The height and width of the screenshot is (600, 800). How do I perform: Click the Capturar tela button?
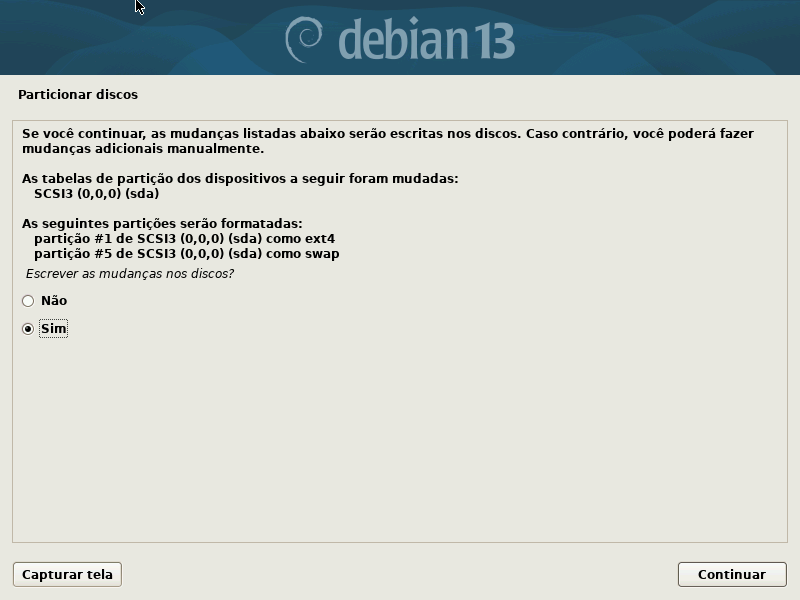coord(67,574)
